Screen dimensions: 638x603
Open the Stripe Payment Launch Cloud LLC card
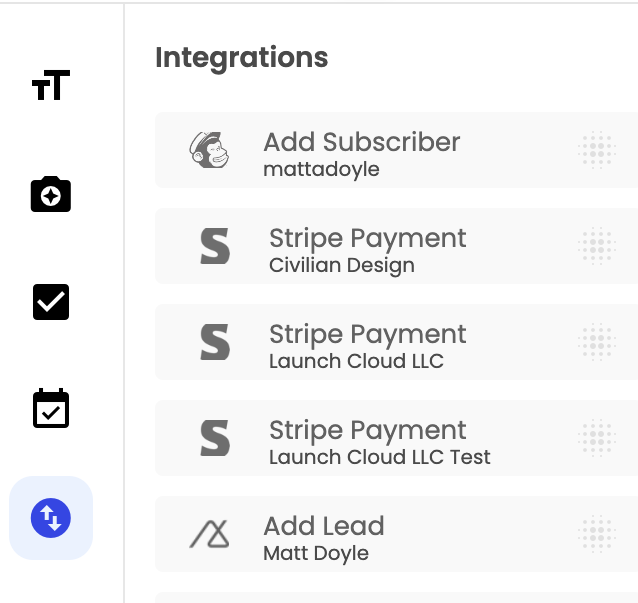coord(396,342)
